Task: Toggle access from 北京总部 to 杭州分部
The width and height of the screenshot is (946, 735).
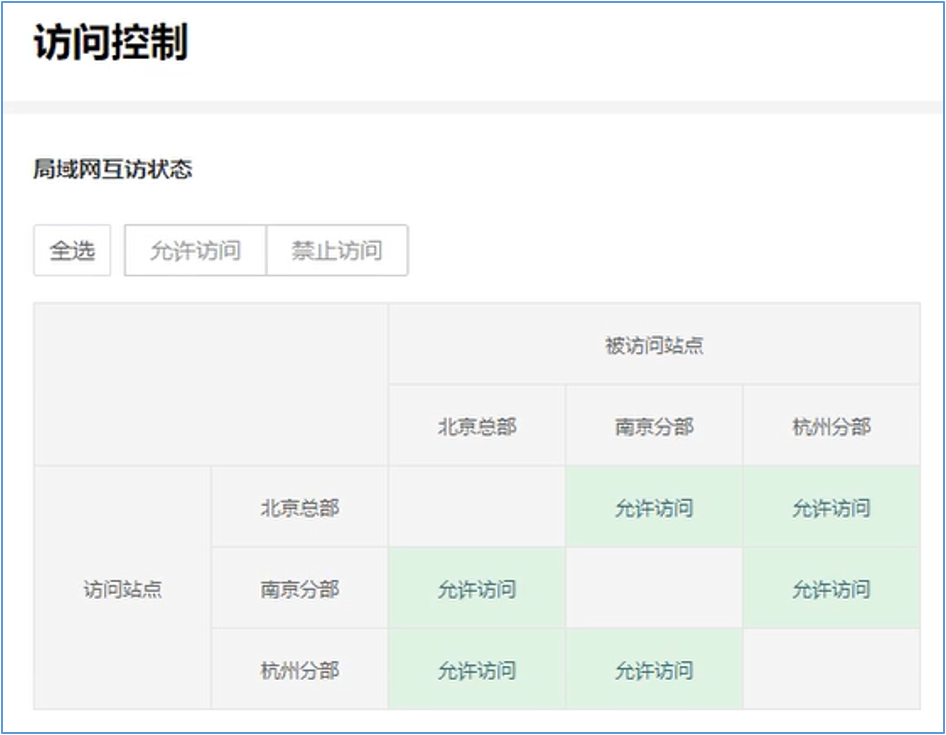Action: click(x=831, y=508)
